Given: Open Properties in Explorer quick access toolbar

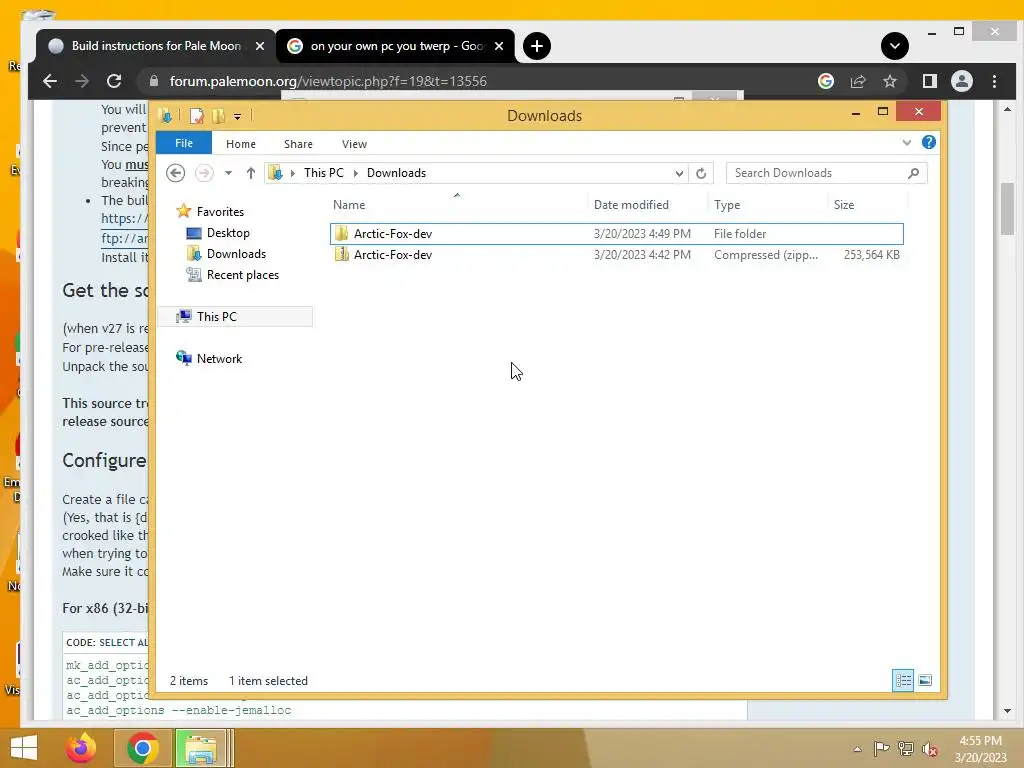Looking at the screenshot, I should (x=196, y=116).
